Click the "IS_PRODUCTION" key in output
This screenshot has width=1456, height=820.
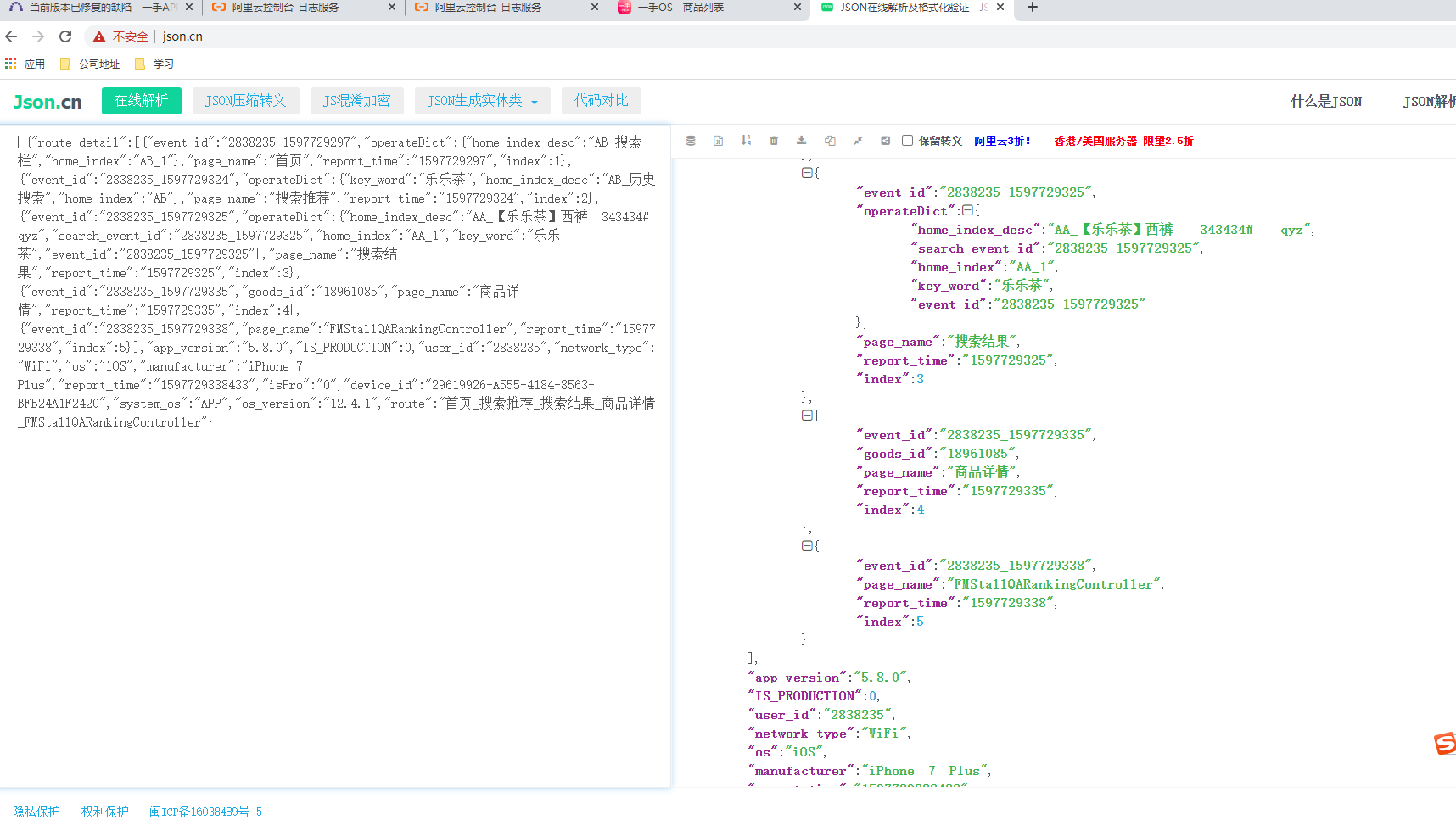click(x=805, y=696)
